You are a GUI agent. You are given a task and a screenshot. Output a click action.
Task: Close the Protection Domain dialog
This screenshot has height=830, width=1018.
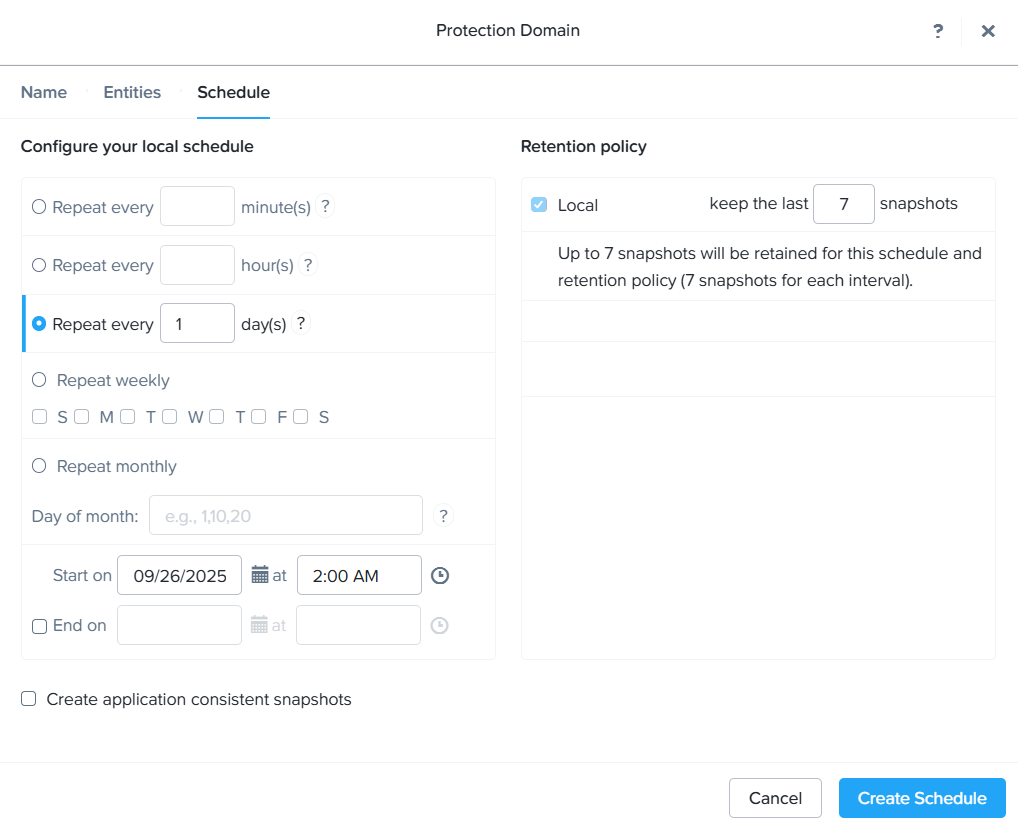pyautogui.click(x=988, y=31)
